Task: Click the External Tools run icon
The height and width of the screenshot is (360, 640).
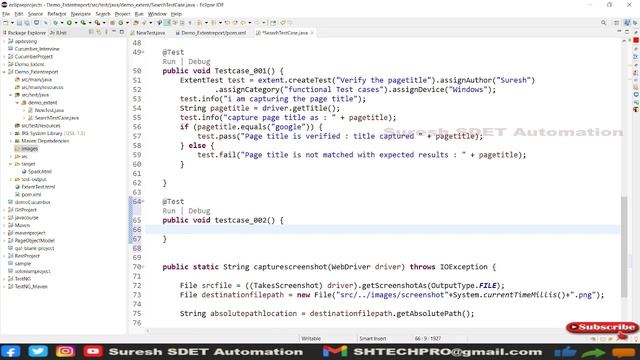Action: (97, 23)
